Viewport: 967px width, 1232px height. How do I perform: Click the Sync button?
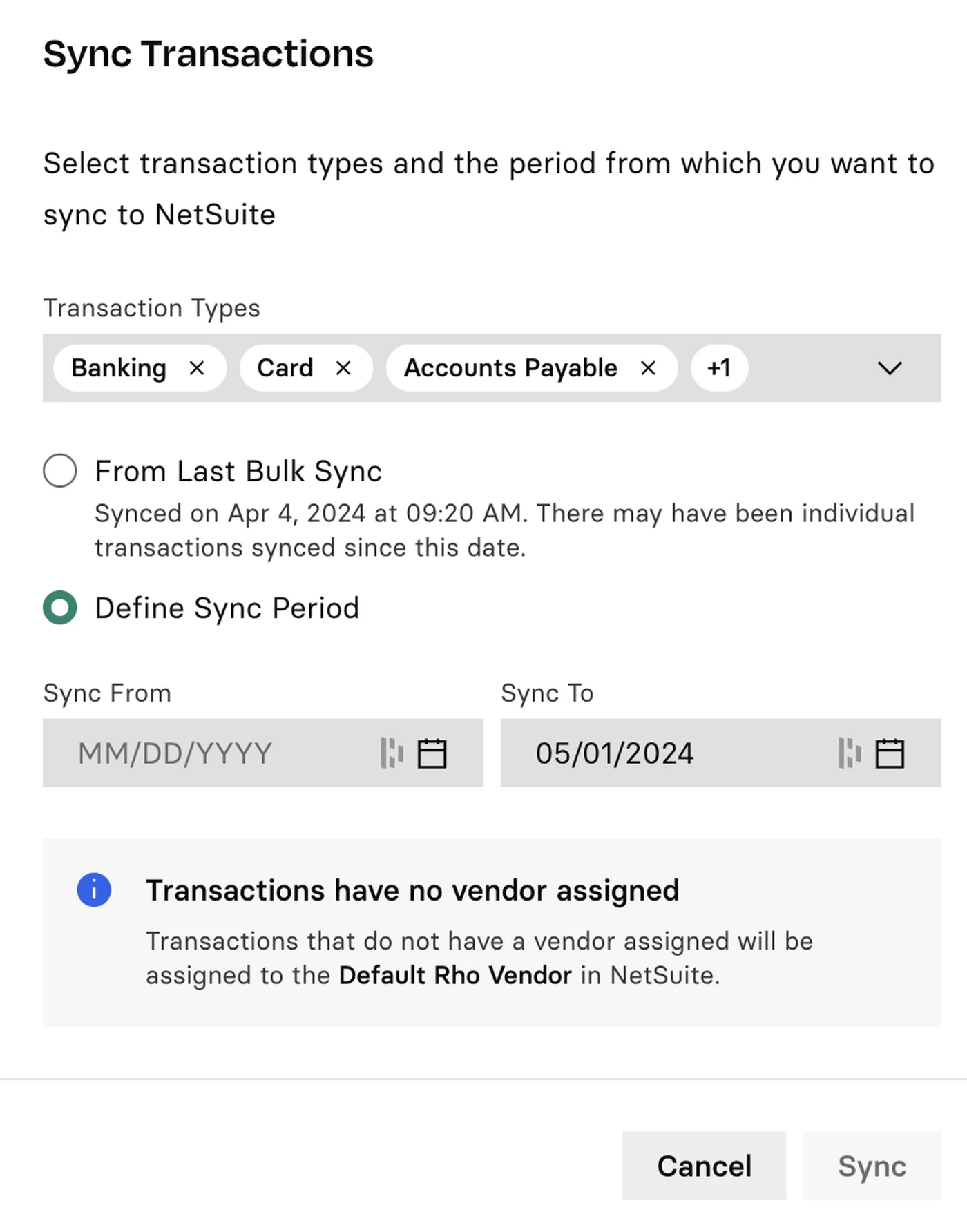coord(872,1166)
